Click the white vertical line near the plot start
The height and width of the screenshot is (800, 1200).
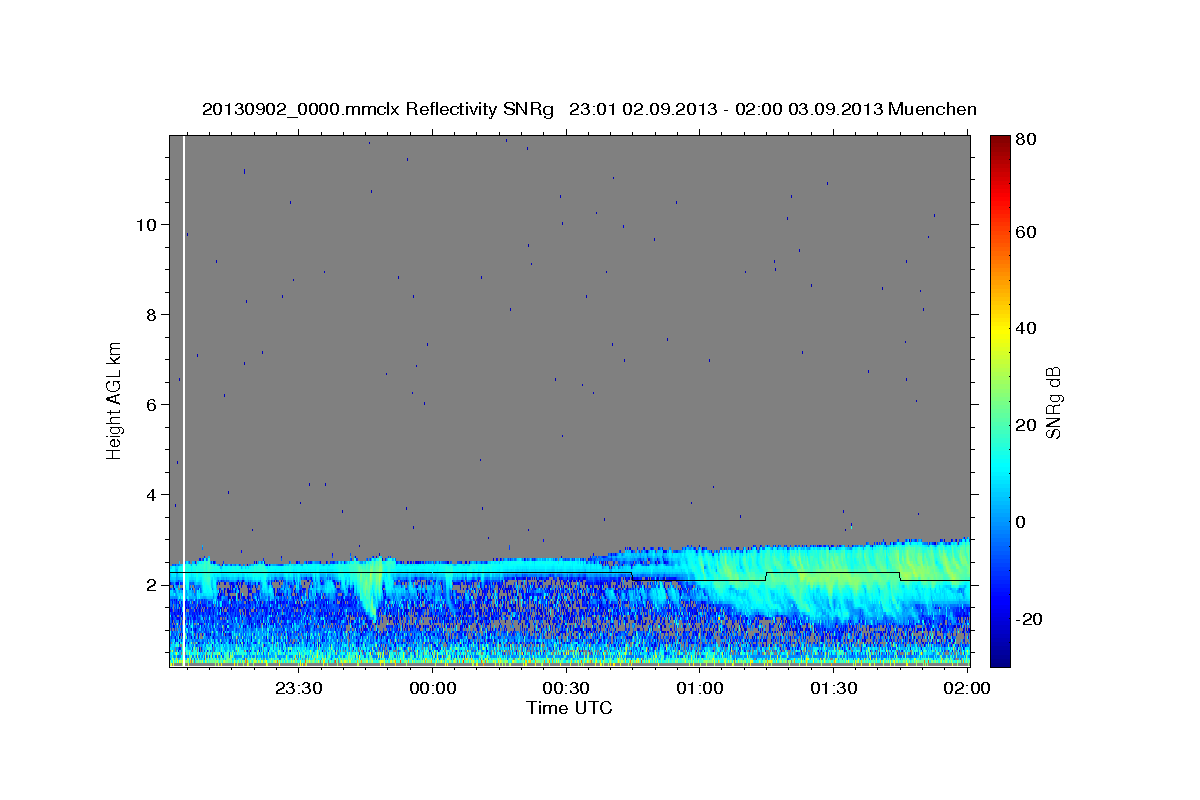click(184, 400)
